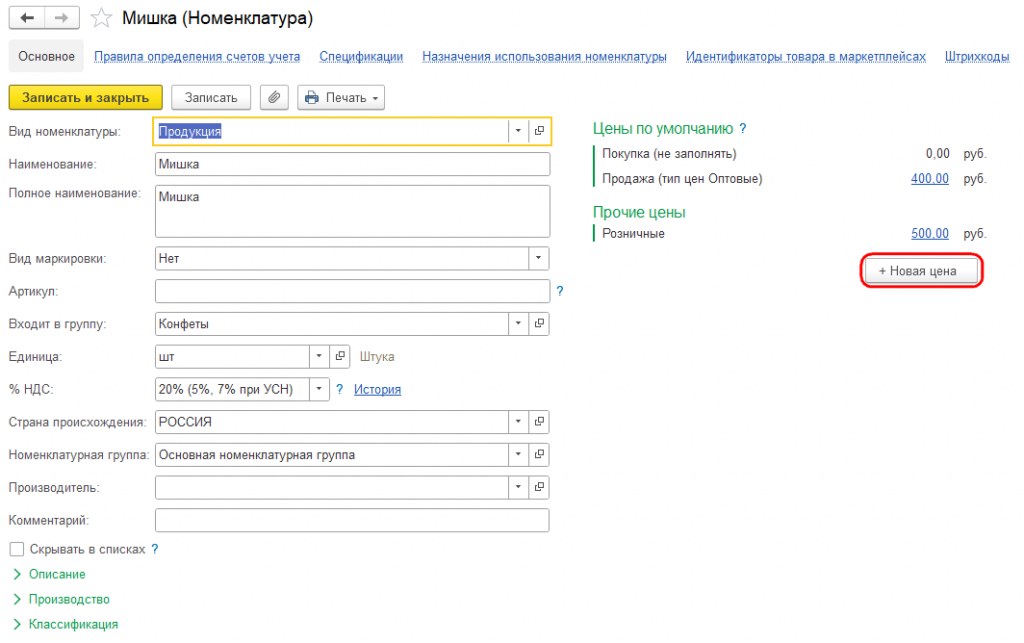Go forward with the right arrow button

pos(62,18)
